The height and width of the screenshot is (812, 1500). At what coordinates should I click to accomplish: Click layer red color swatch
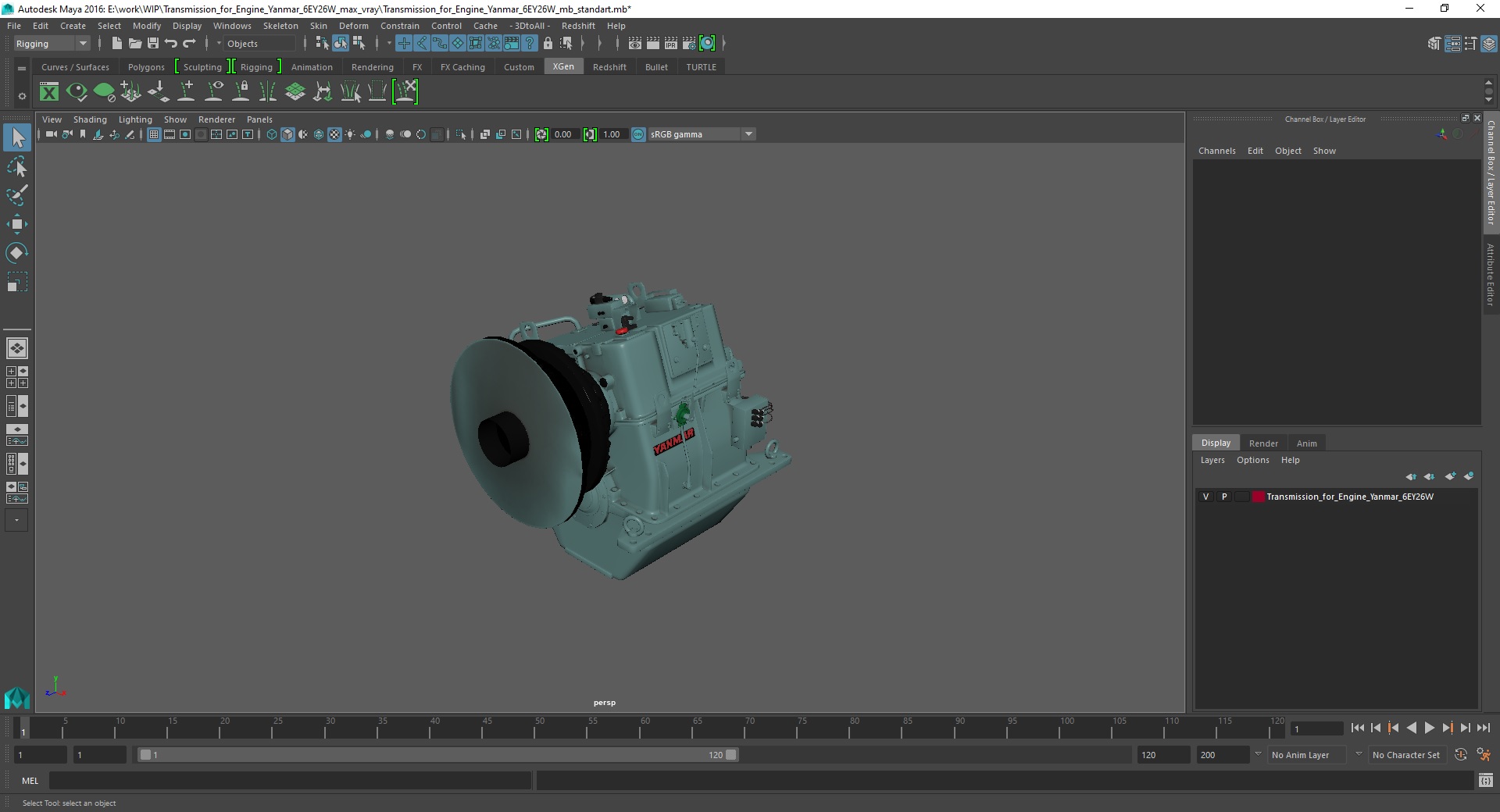1258,497
